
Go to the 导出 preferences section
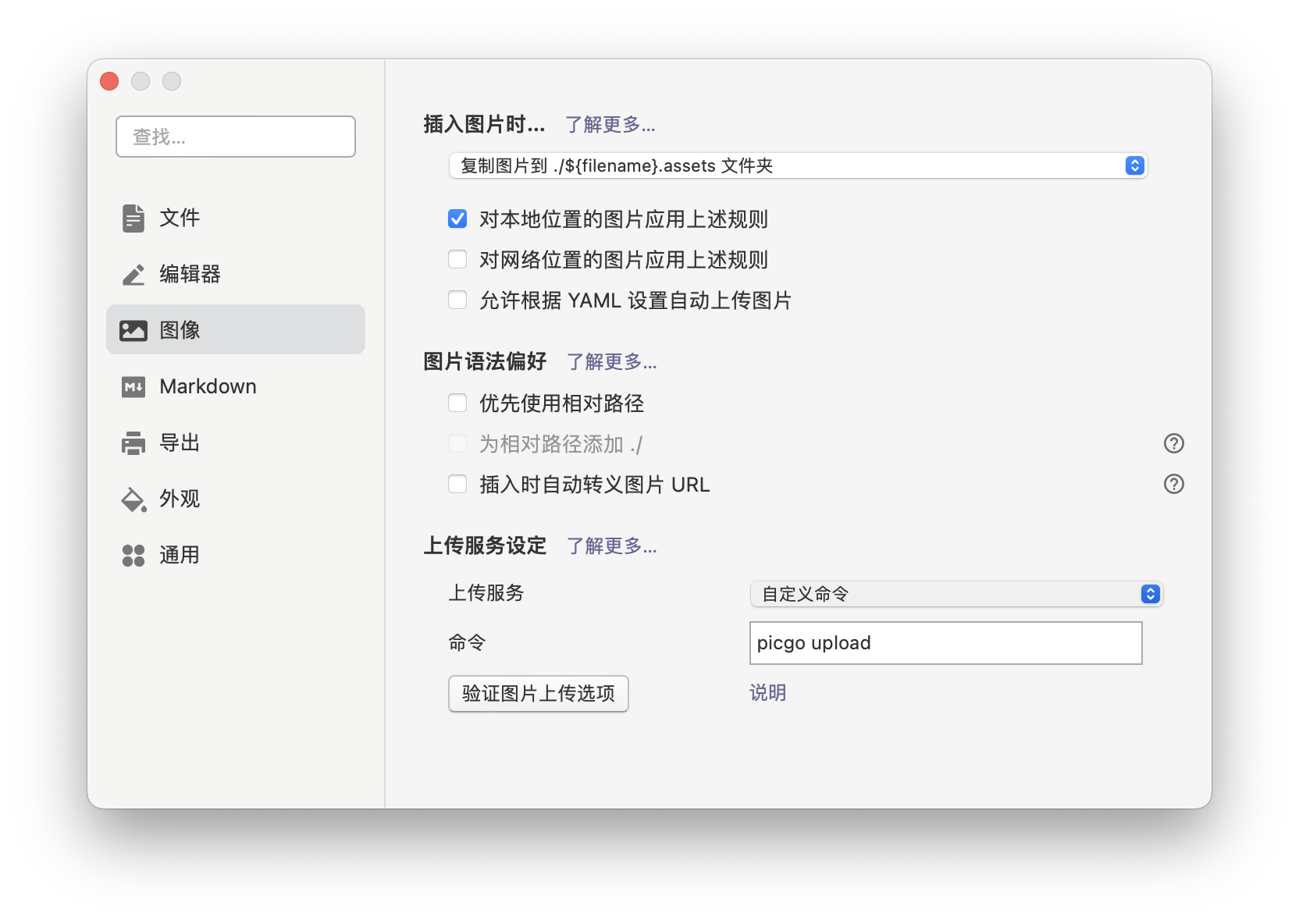point(236,443)
